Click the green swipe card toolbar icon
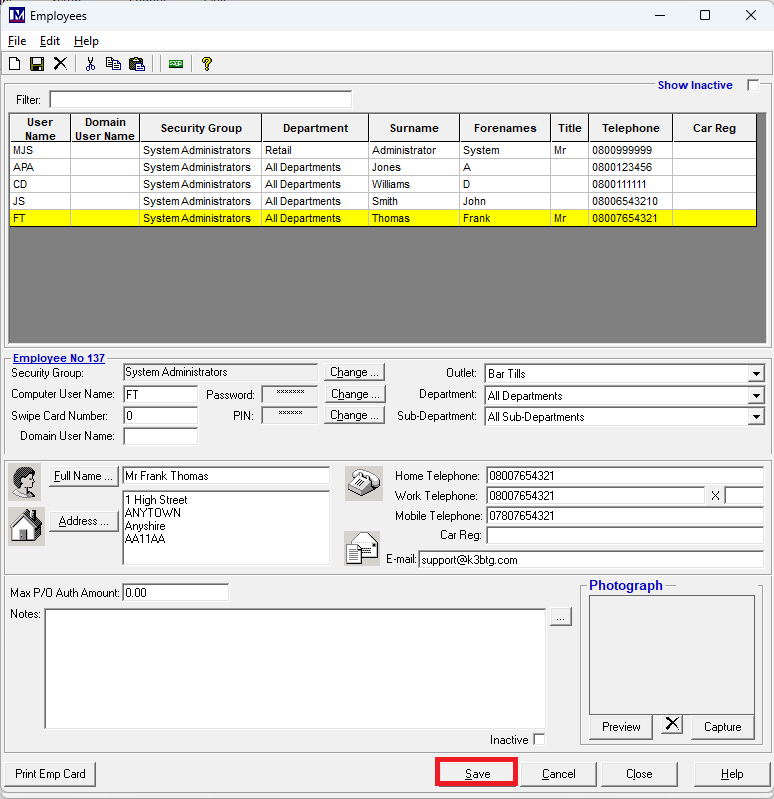This screenshot has height=799, width=774. (176, 64)
